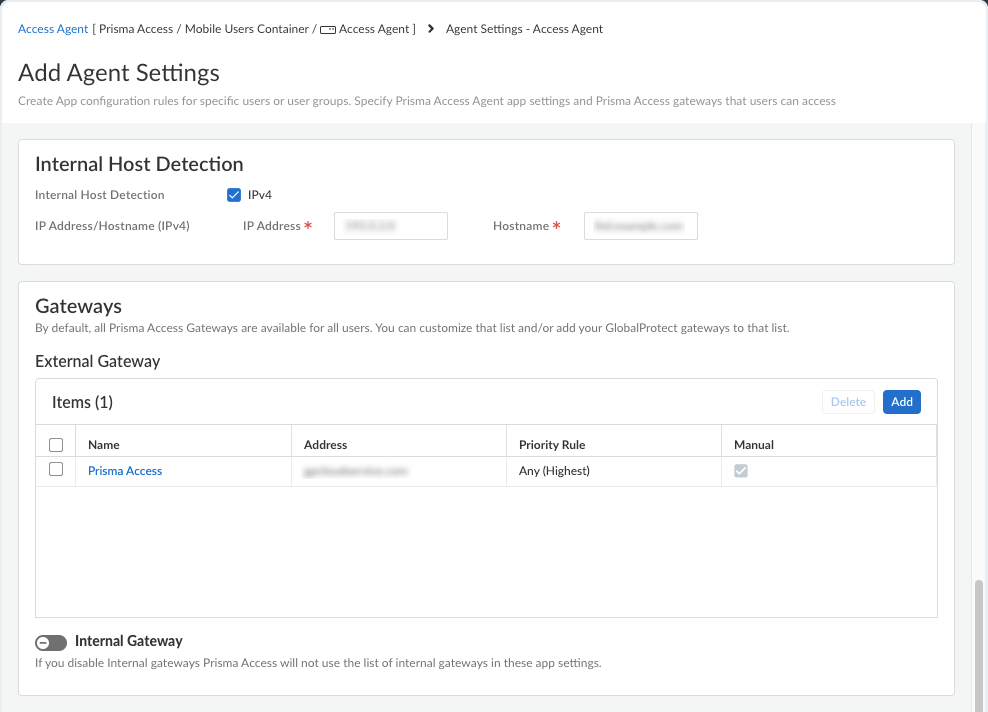Select all gateways with header checkbox
Screen dimensions: 988x712
click(x=56, y=445)
